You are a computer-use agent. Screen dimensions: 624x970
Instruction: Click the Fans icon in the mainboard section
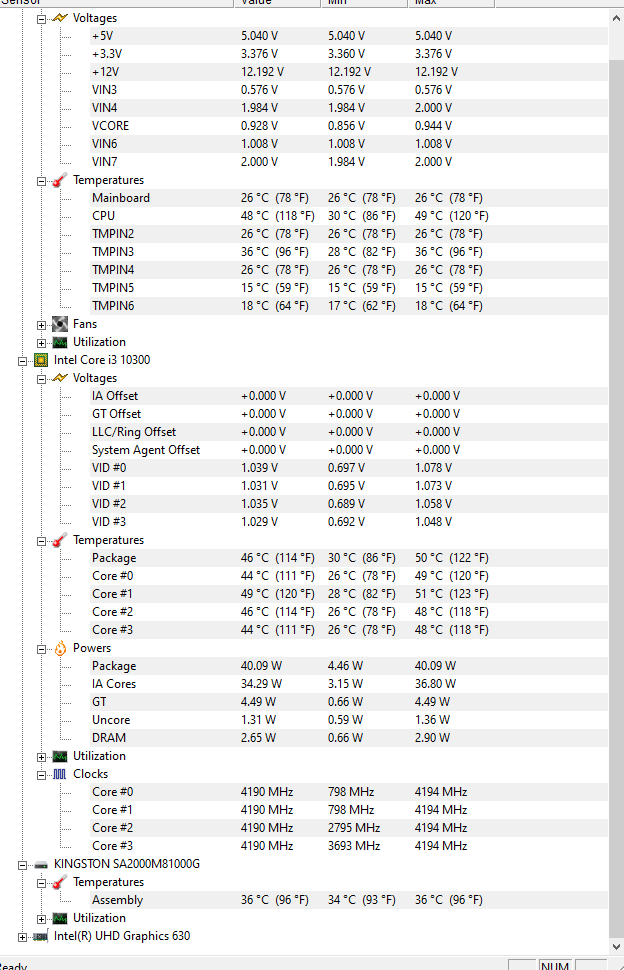[x=60, y=324]
